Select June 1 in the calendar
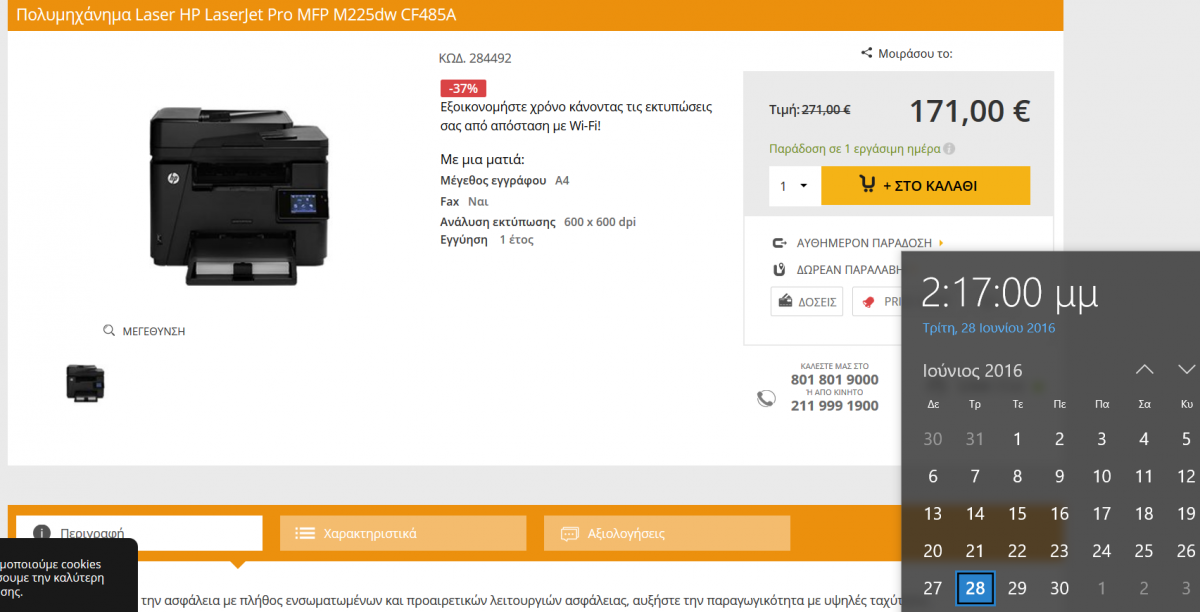This screenshot has height=612, width=1200. pyautogui.click(x=1017, y=438)
